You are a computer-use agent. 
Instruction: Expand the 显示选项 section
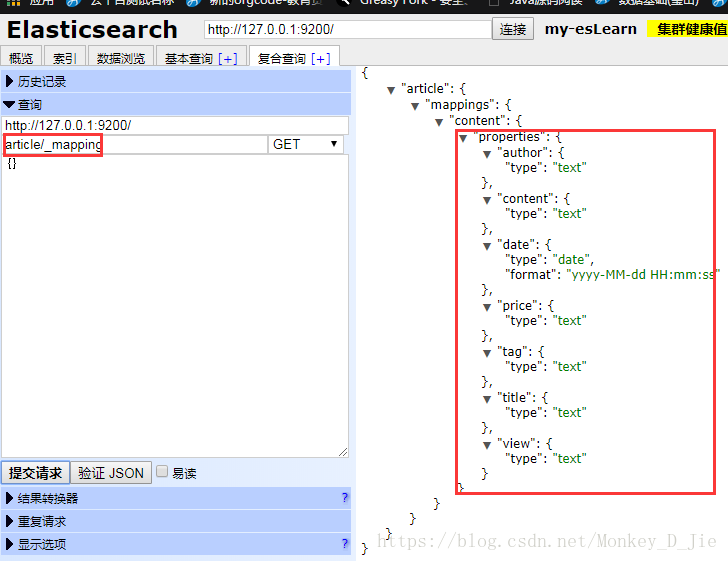(176, 544)
